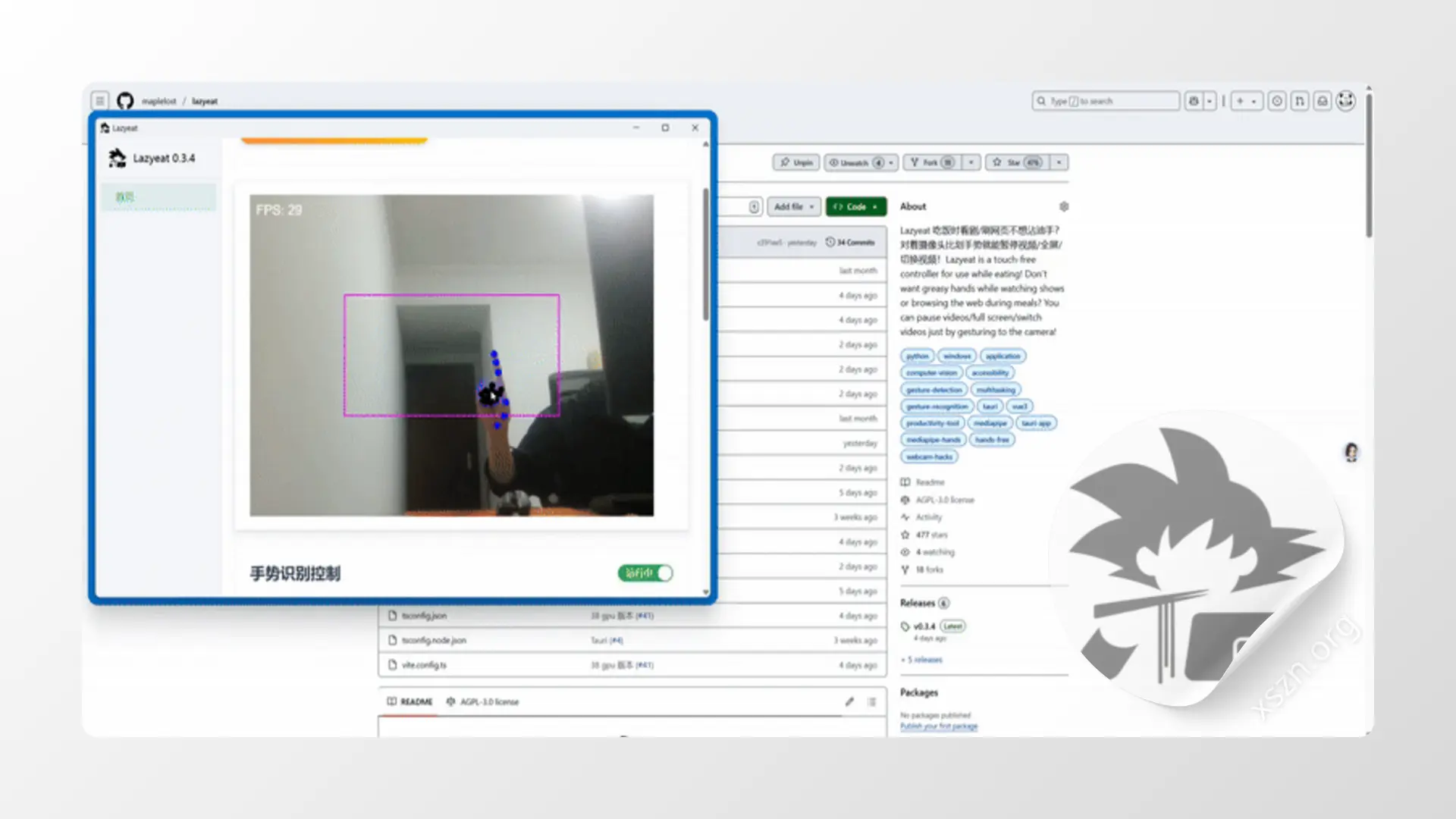Open the Readme link in About sidebar
Screen dimensions: 1456x819
923,482
